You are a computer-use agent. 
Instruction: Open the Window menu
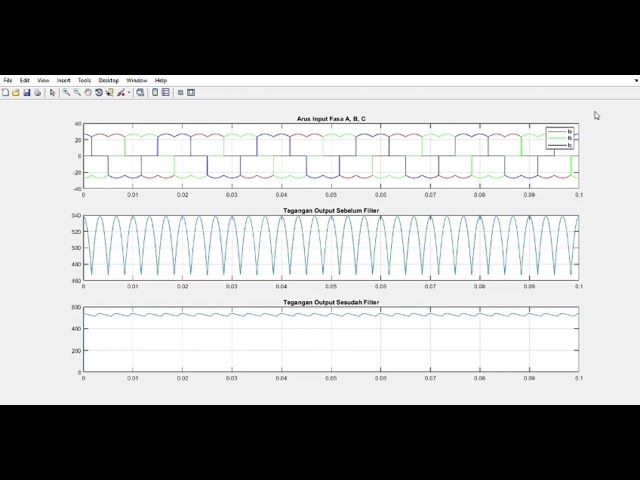[136, 80]
